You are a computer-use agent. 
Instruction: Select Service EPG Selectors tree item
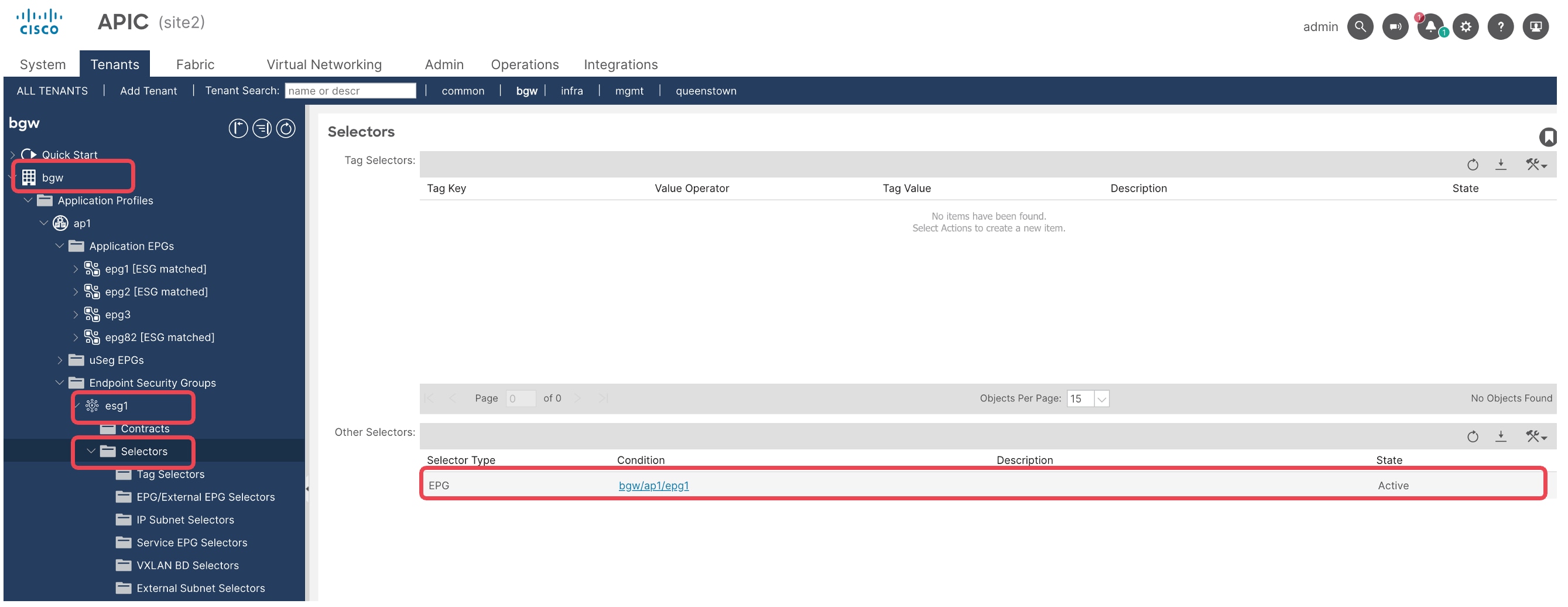(x=191, y=543)
